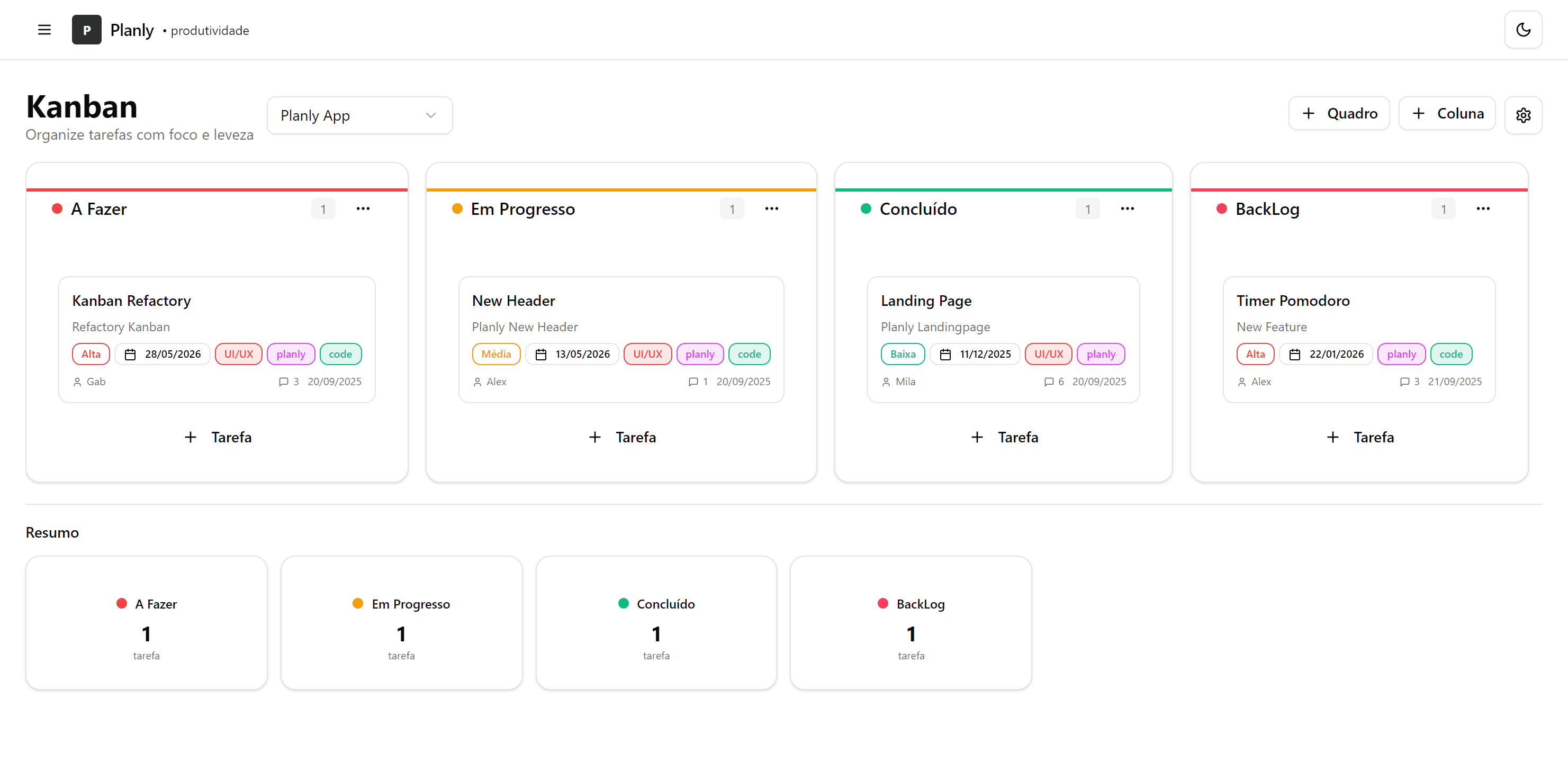This screenshot has height=762, width=1568.
Task: Add Tarefa to Concluído column
Action: pos(1003,437)
